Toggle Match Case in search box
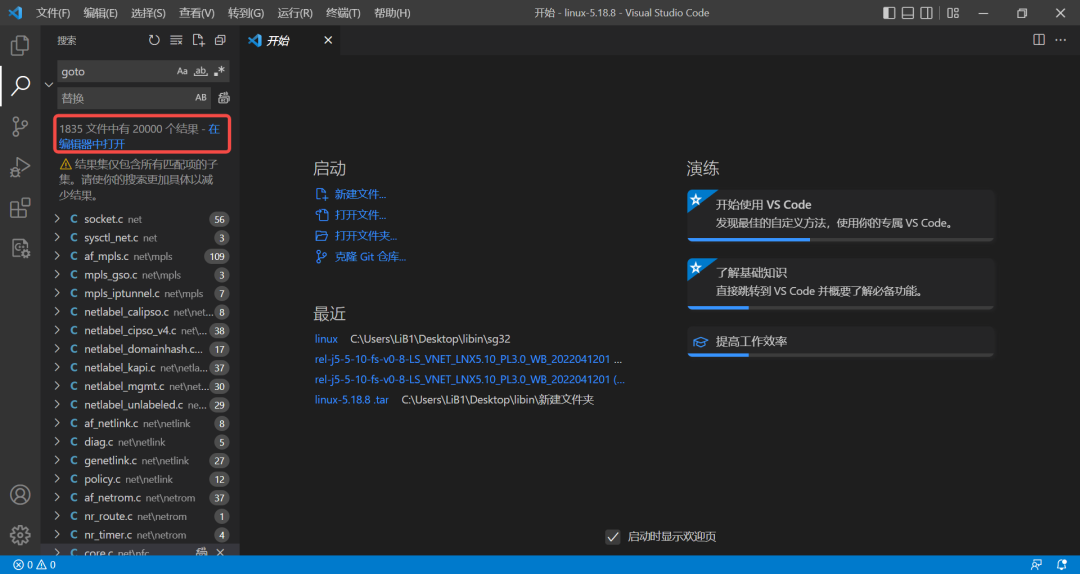 tap(182, 71)
